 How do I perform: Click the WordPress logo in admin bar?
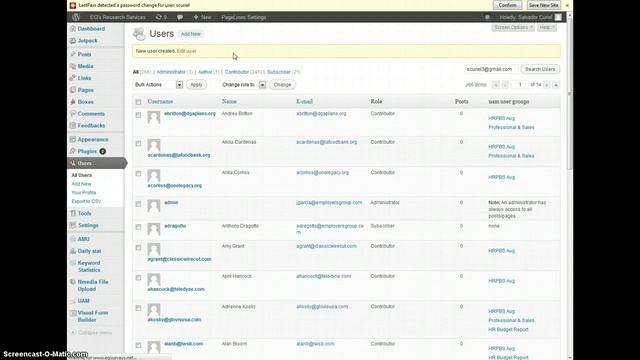coord(76,17)
